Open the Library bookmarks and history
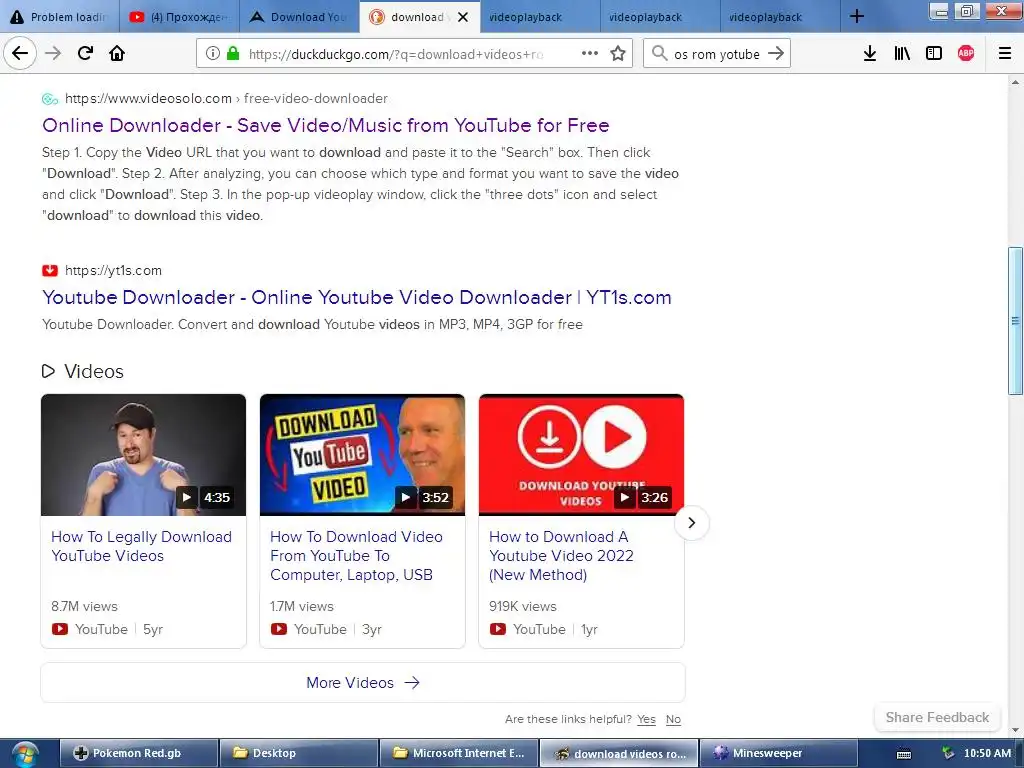This screenshot has width=1024, height=768. (x=902, y=54)
